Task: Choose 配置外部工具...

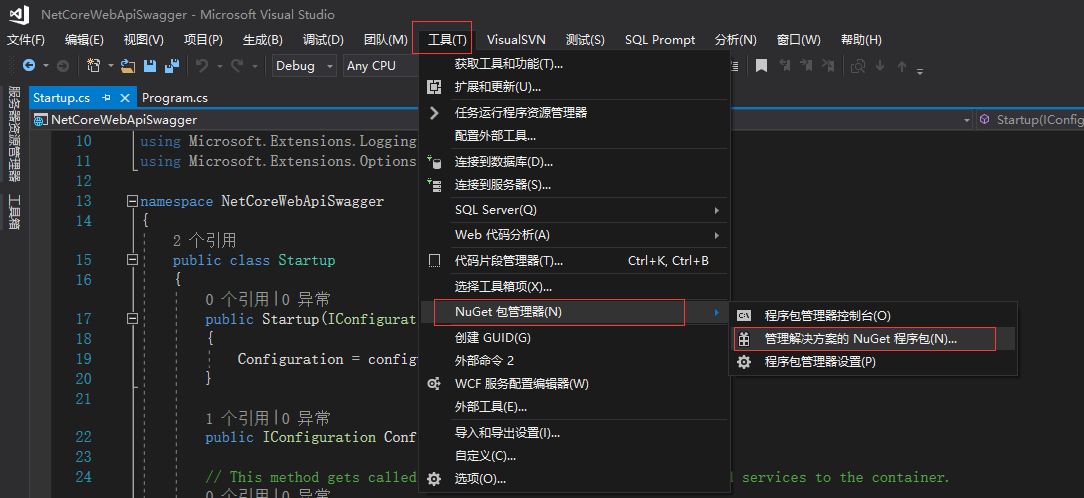Action: tap(576, 136)
